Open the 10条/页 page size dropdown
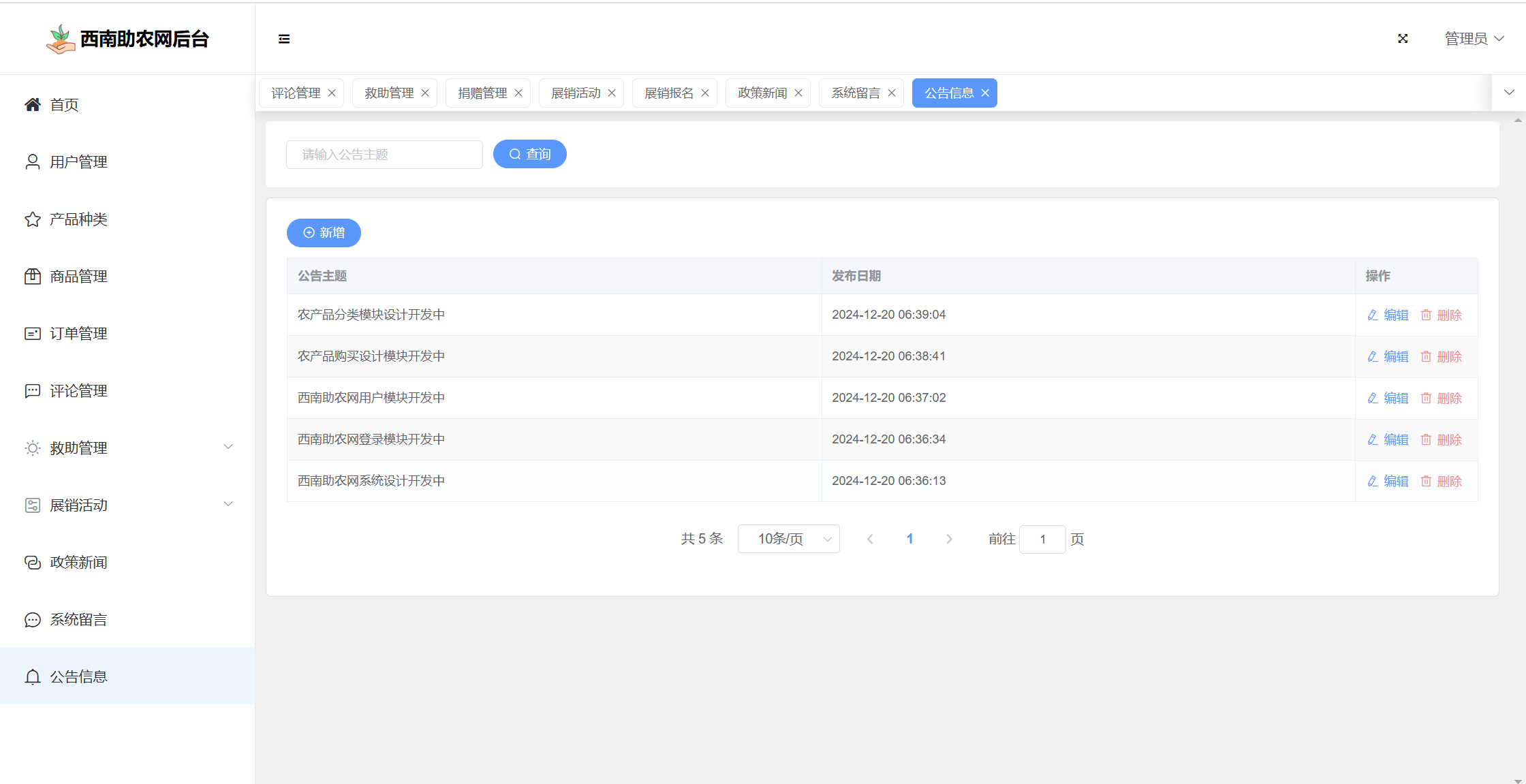Image resolution: width=1526 pixels, height=784 pixels. coord(788,539)
